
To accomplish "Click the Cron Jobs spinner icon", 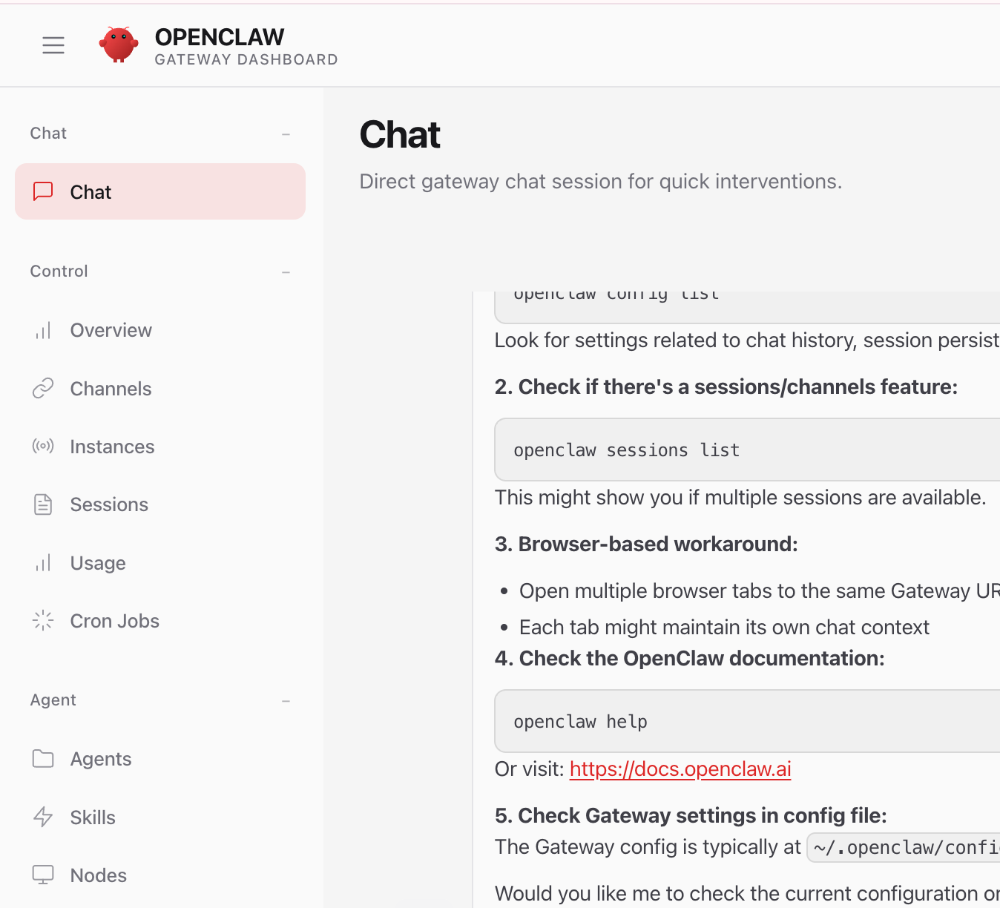I will (x=43, y=621).
